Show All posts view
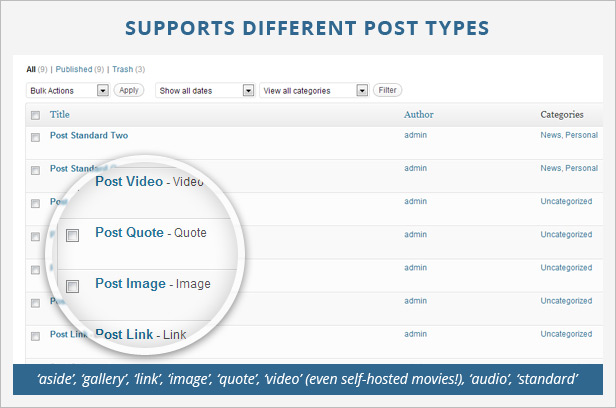The image size is (616, 408). [x=31, y=70]
